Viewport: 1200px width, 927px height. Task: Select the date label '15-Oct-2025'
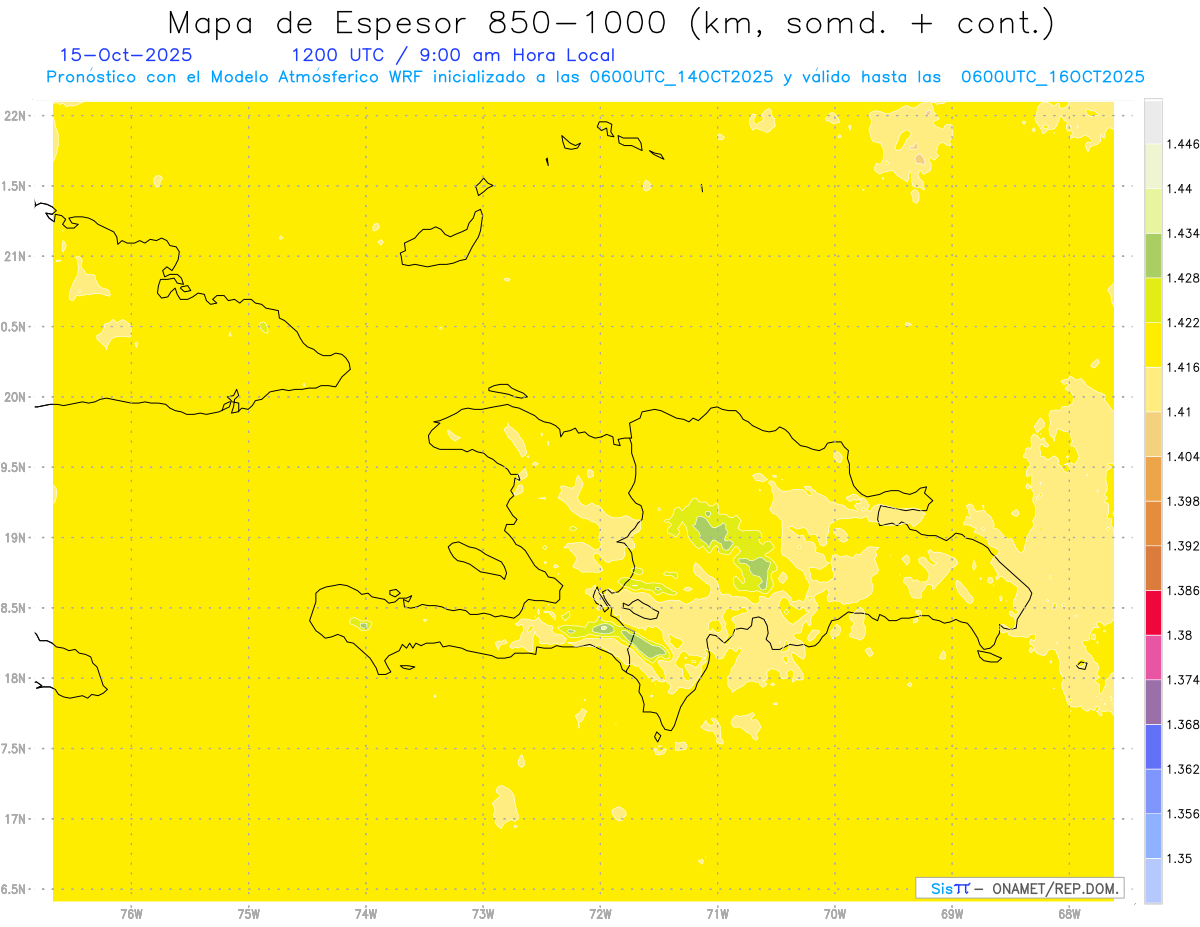pos(126,56)
